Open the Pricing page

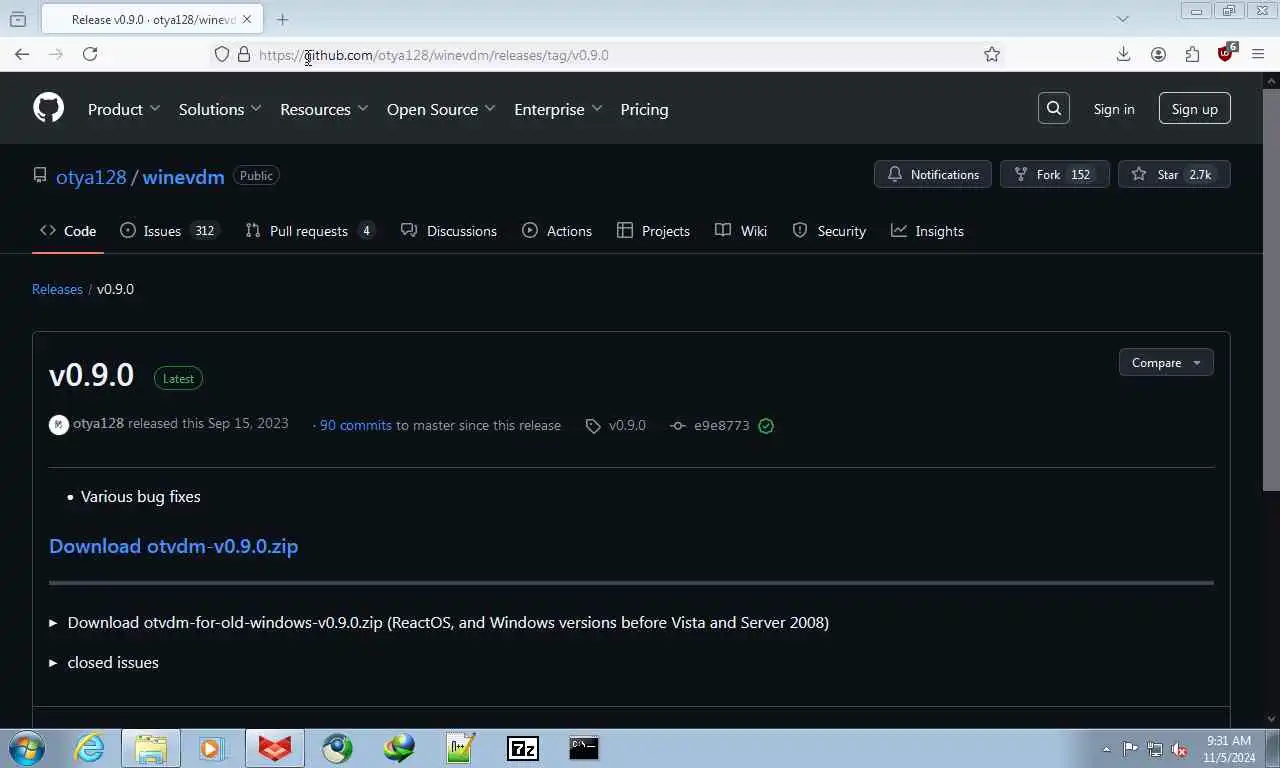644,109
